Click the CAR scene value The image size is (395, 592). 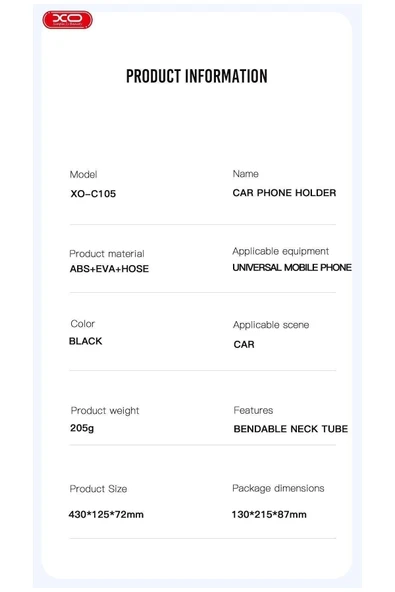coord(244,344)
